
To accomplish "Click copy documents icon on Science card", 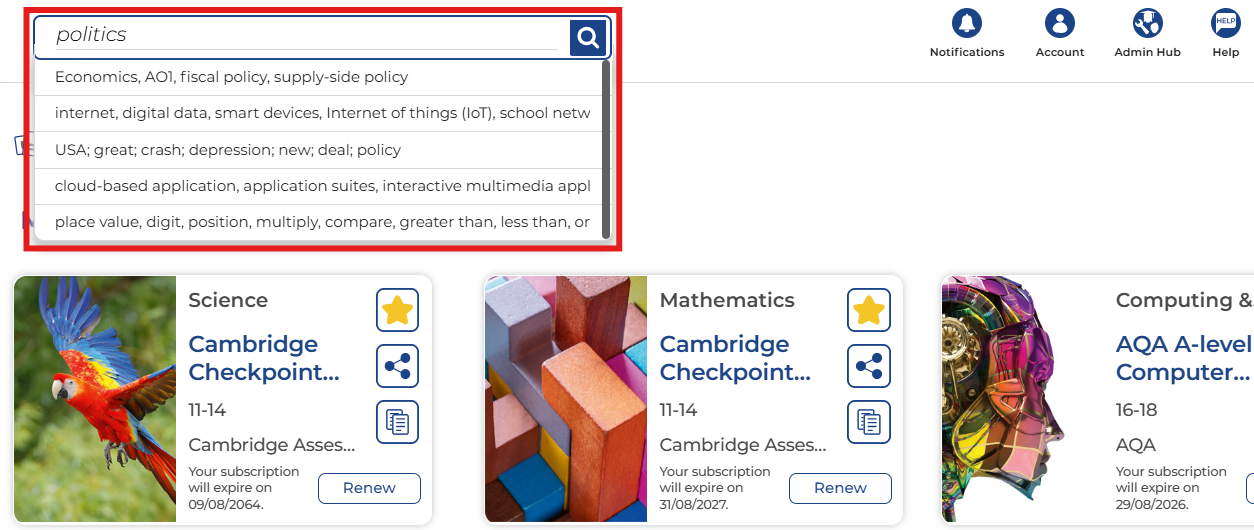I will click(397, 422).
